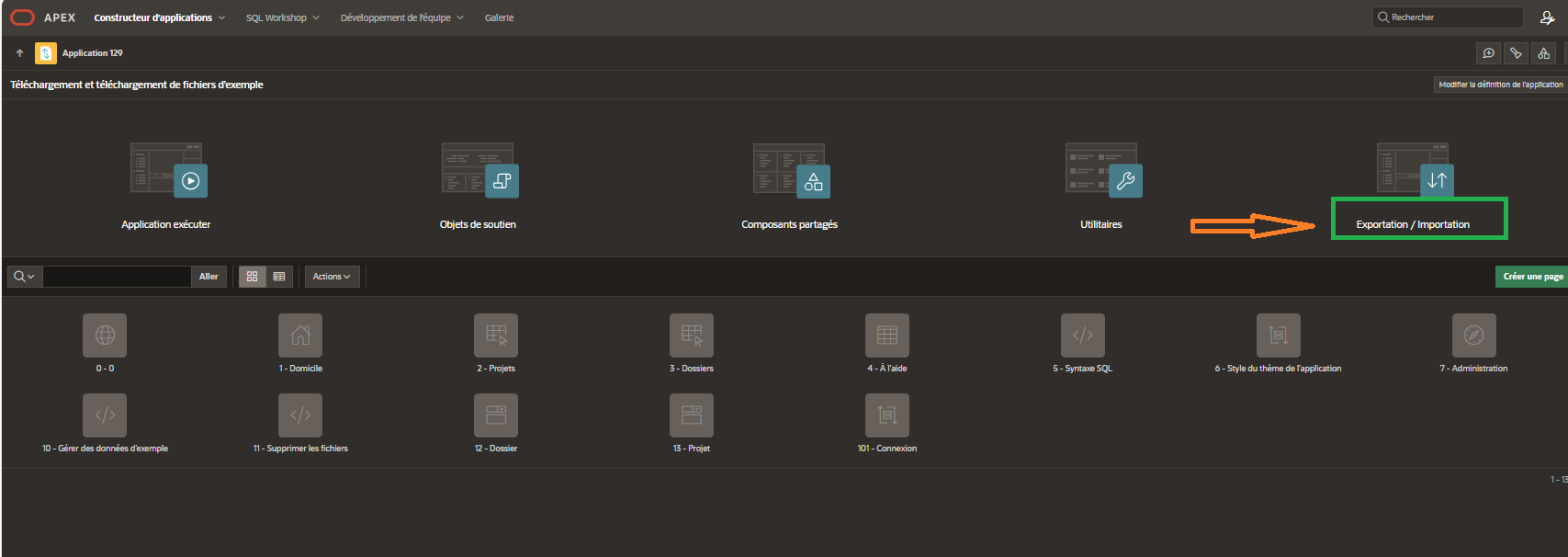
Task: Open page 5 - Syntaxe SQL icon
Action: point(1082,335)
